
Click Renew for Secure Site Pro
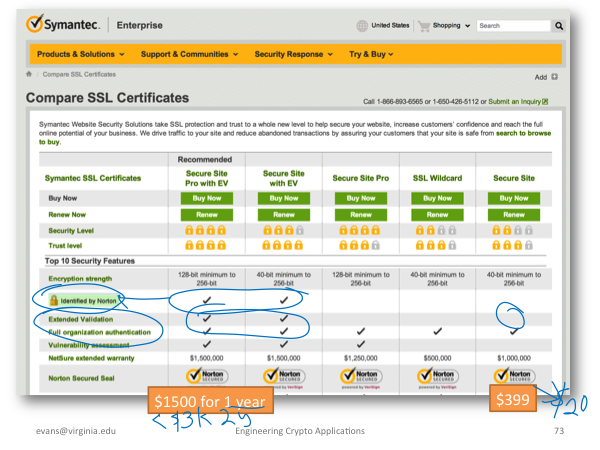coord(361,215)
